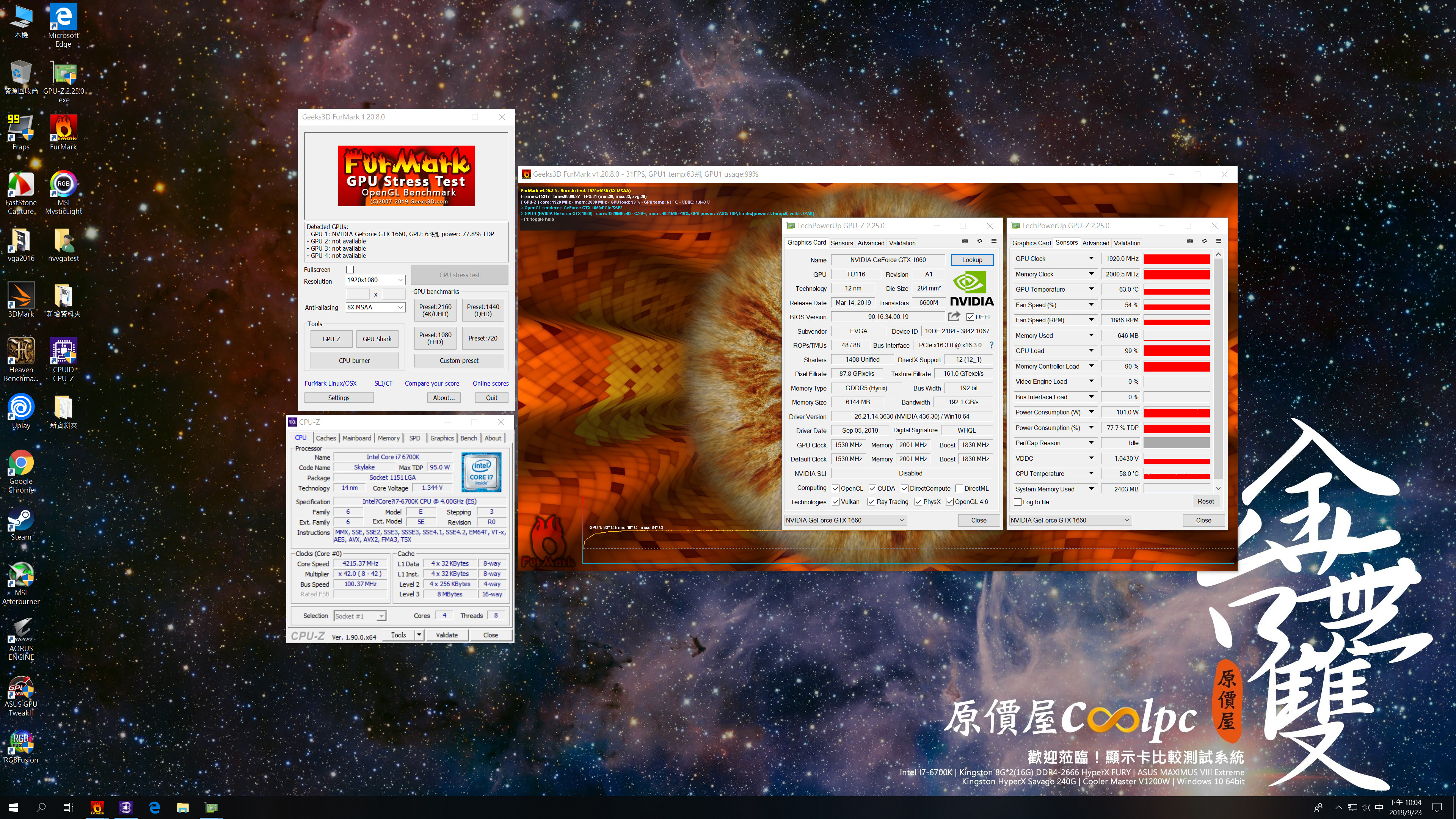Open the 3DMark desktop icon
1456x819 pixels.
pos(21,300)
